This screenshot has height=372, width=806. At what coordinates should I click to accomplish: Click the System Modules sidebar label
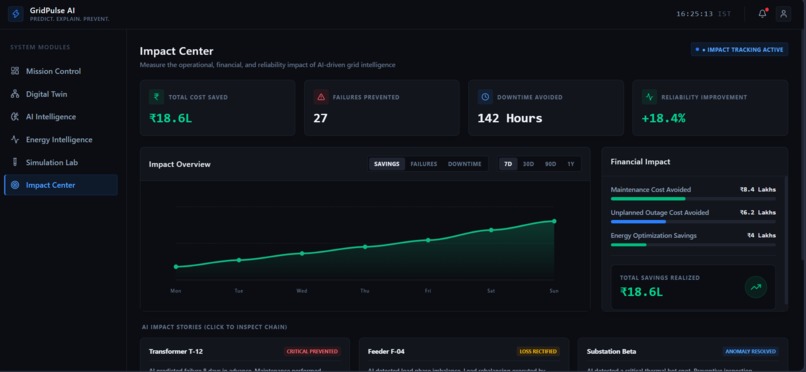[40, 47]
